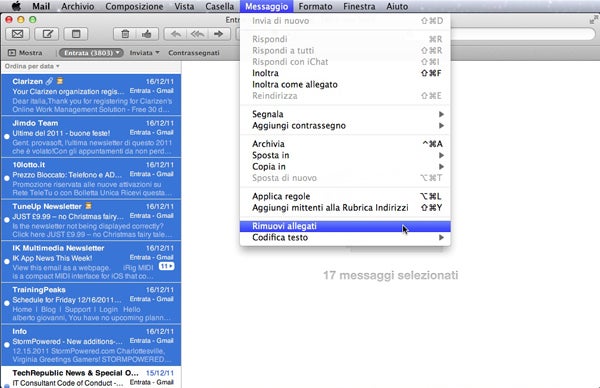Select Info StormPowered message
Viewport: 600px width, 388px height.
point(91,345)
